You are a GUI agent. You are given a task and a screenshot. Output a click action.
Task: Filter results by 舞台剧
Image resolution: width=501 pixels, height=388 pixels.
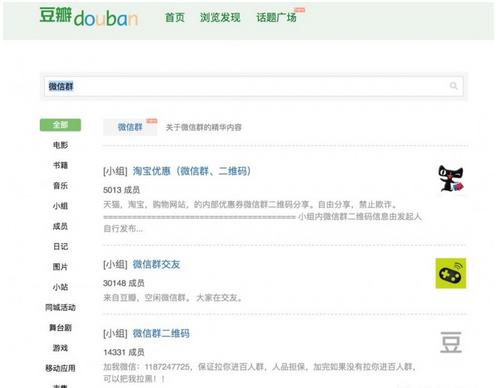(60, 328)
